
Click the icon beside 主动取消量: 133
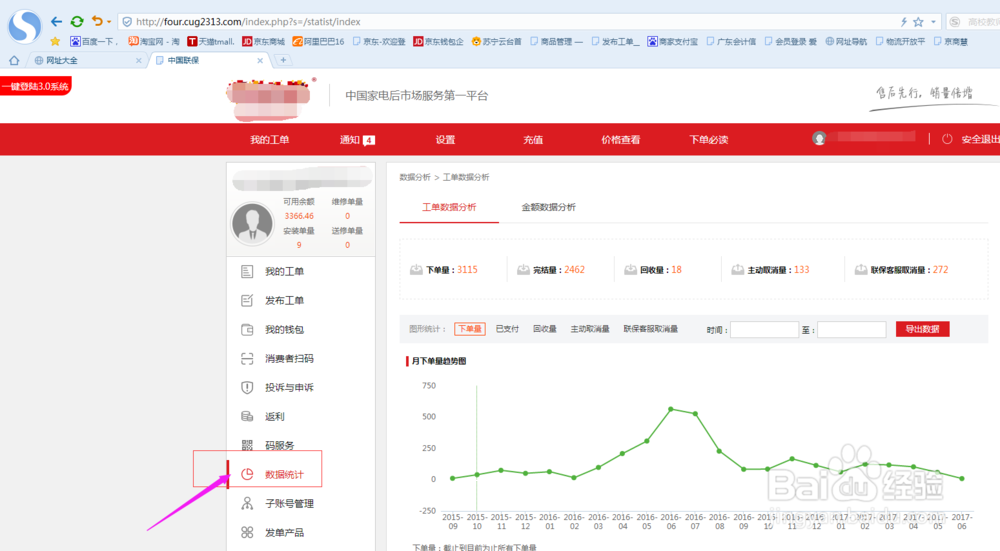tap(737, 270)
